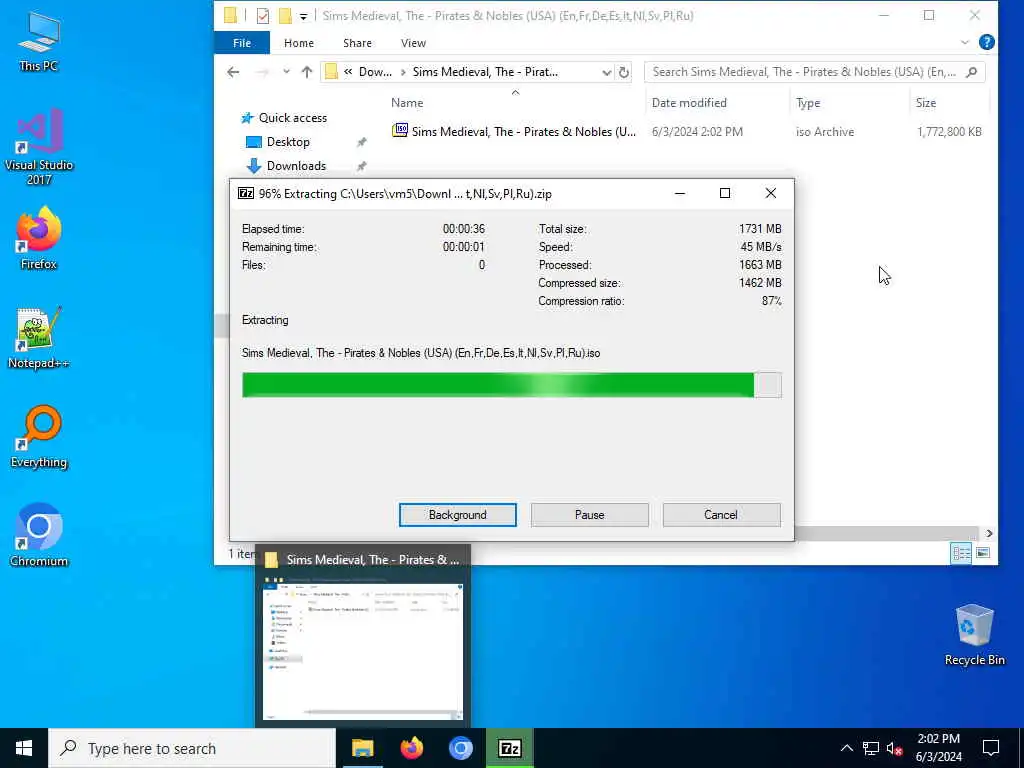The image size is (1024, 768).
Task: Launch Visual Studio 2017 from desktop
Action: coord(39,147)
